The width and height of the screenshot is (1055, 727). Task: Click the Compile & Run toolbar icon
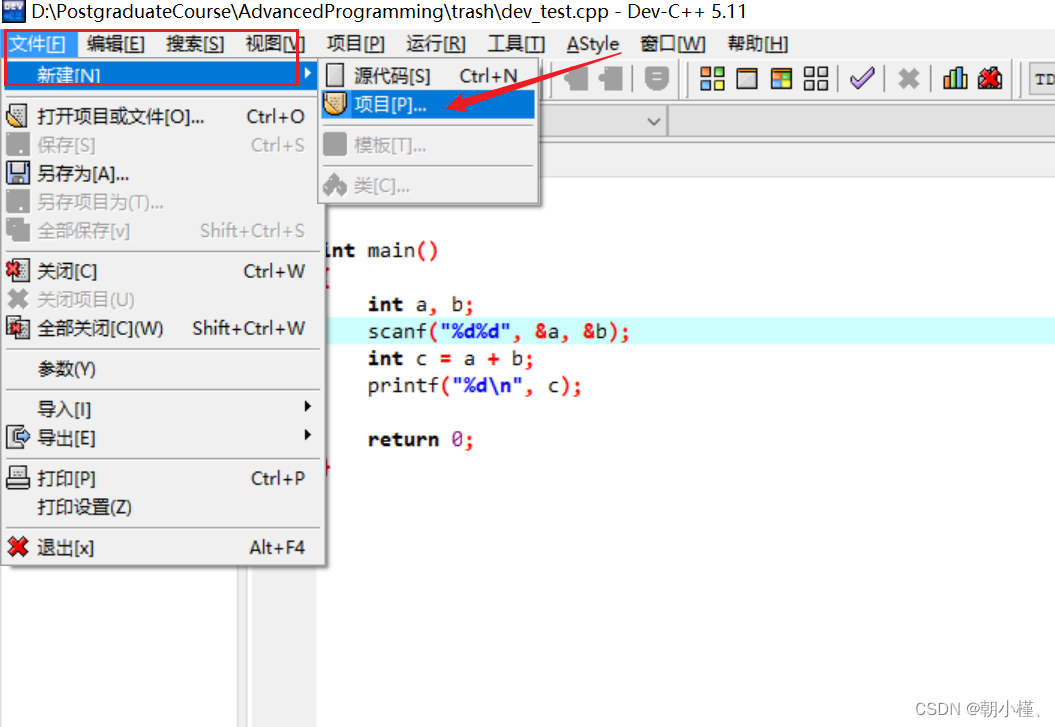[781, 78]
